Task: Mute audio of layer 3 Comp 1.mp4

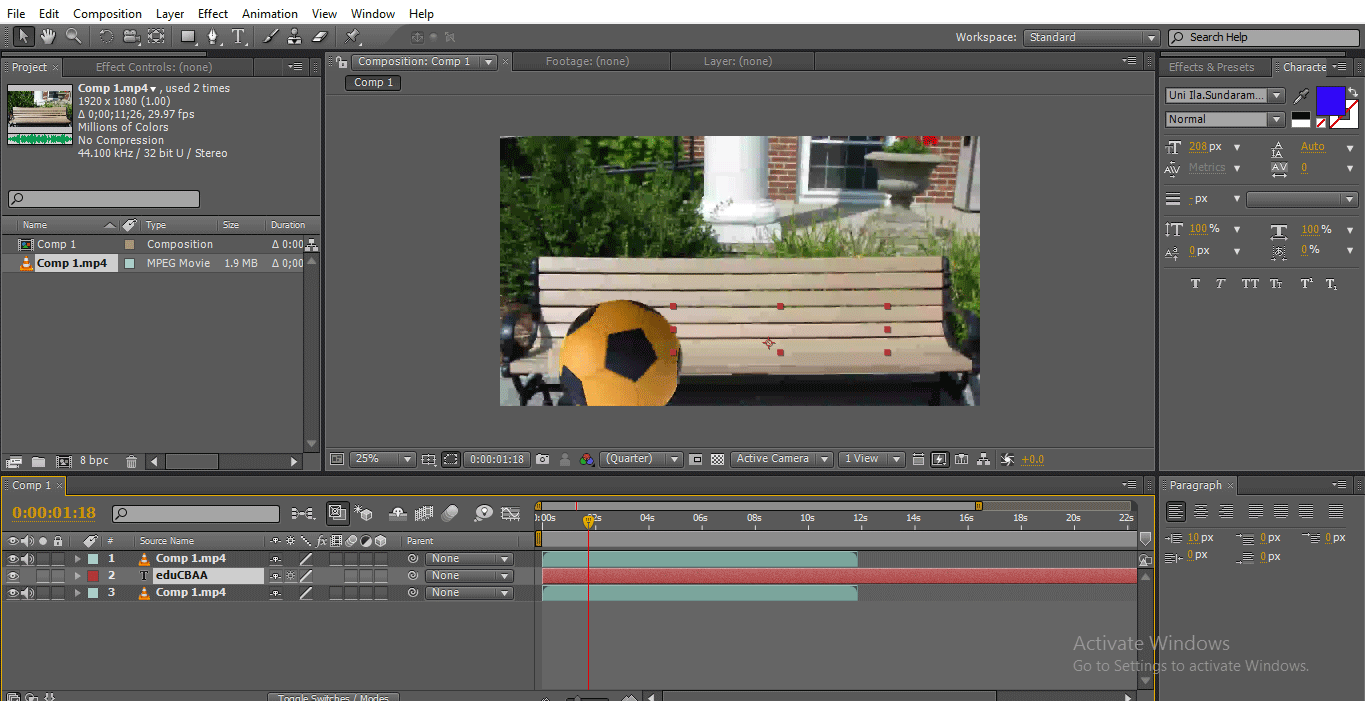Action: (x=27, y=593)
